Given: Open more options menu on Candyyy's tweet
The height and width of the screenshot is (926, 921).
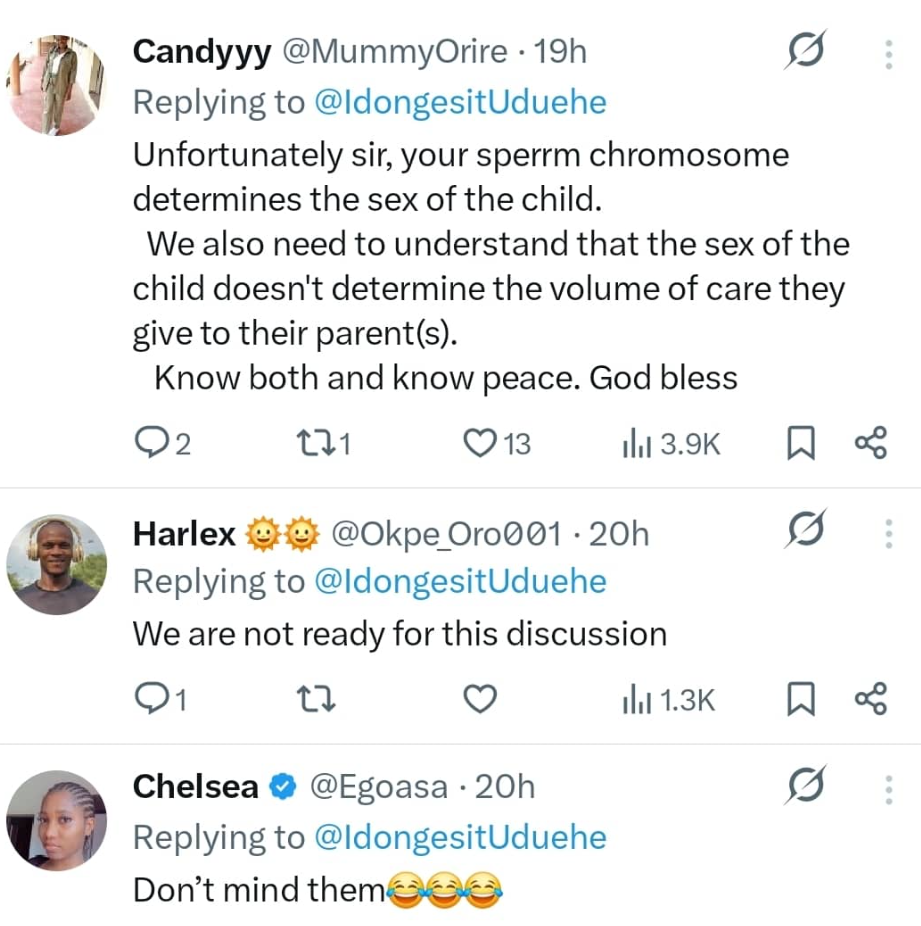Looking at the screenshot, I should point(887,53).
